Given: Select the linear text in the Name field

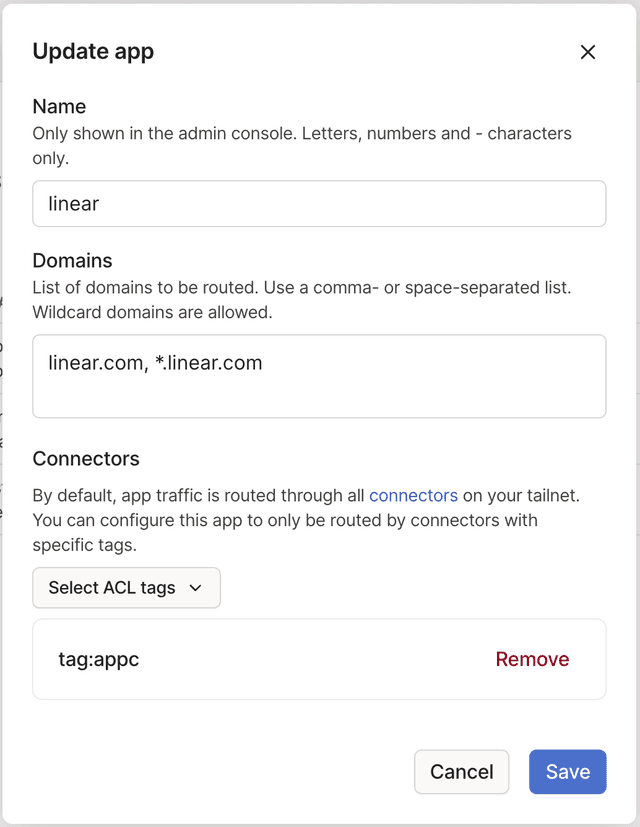Looking at the screenshot, I should tap(73, 203).
